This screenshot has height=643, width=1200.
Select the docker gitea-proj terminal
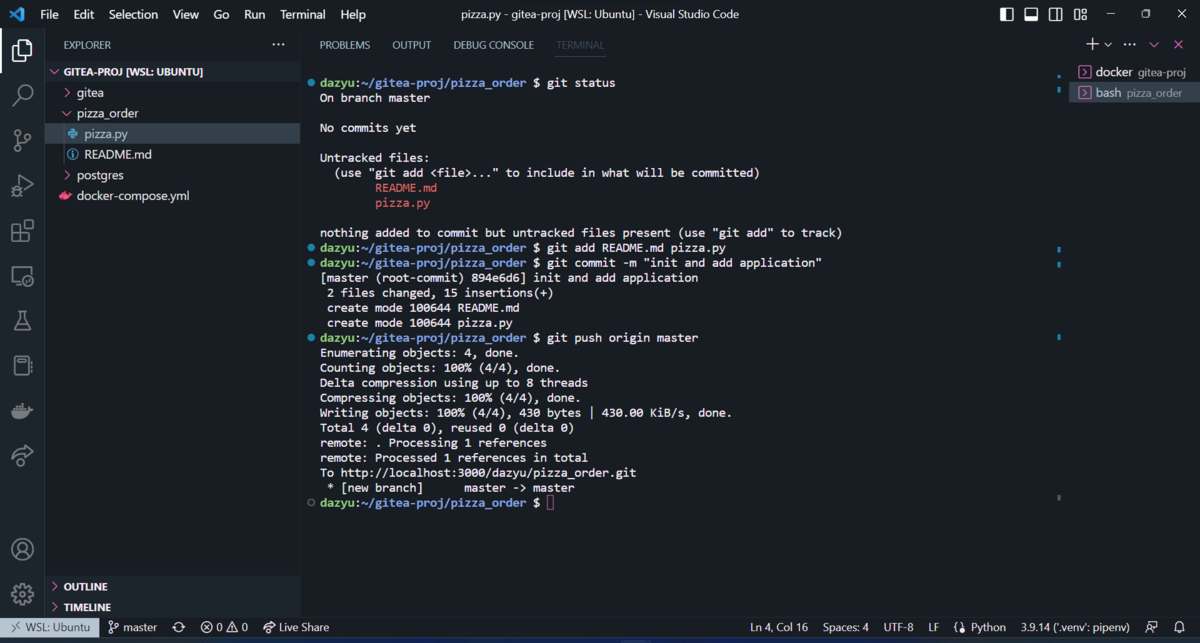tap(1133, 72)
